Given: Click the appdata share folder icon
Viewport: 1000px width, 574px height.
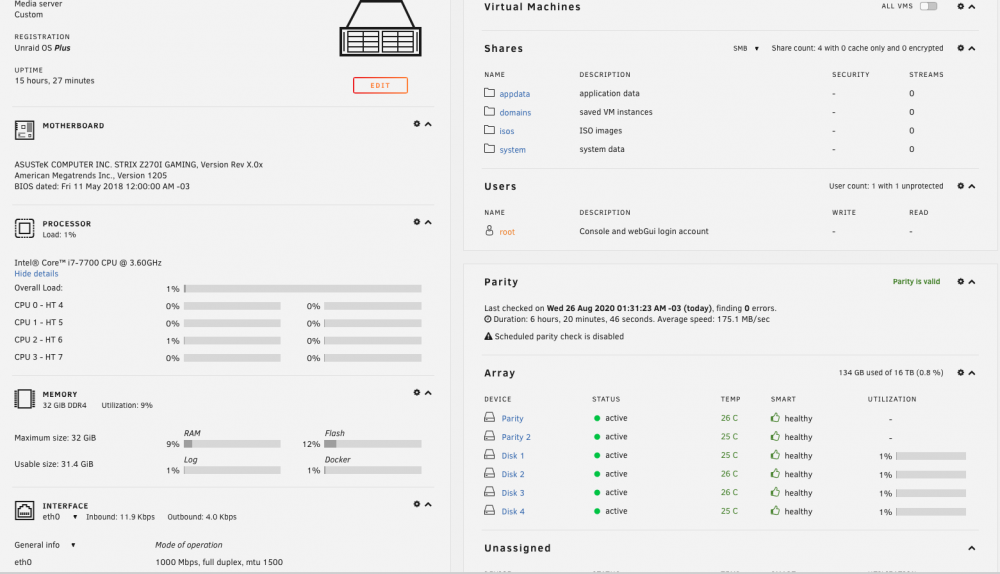Looking at the screenshot, I should coord(489,92).
